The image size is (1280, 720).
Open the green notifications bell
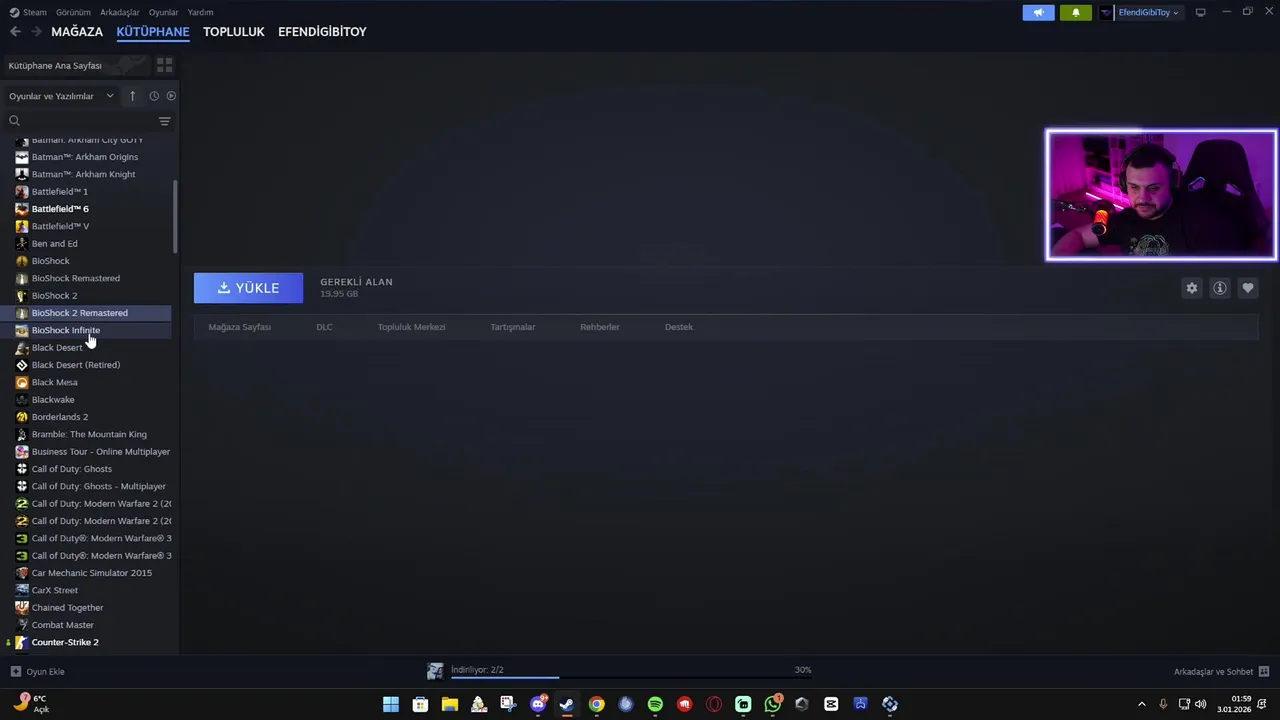coord(1076,13)
